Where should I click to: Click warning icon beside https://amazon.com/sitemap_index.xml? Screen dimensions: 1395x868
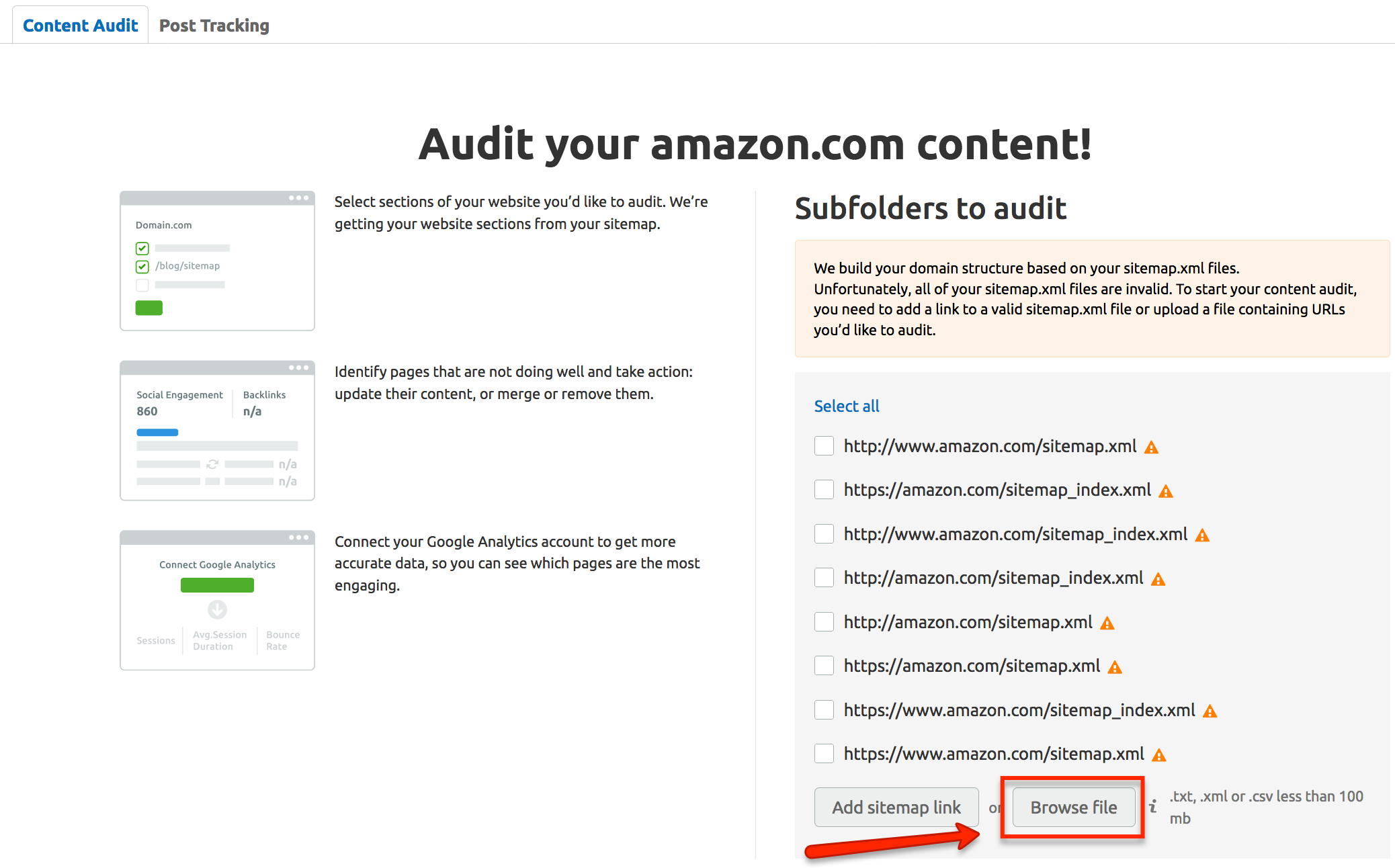tap(1166, 492)
